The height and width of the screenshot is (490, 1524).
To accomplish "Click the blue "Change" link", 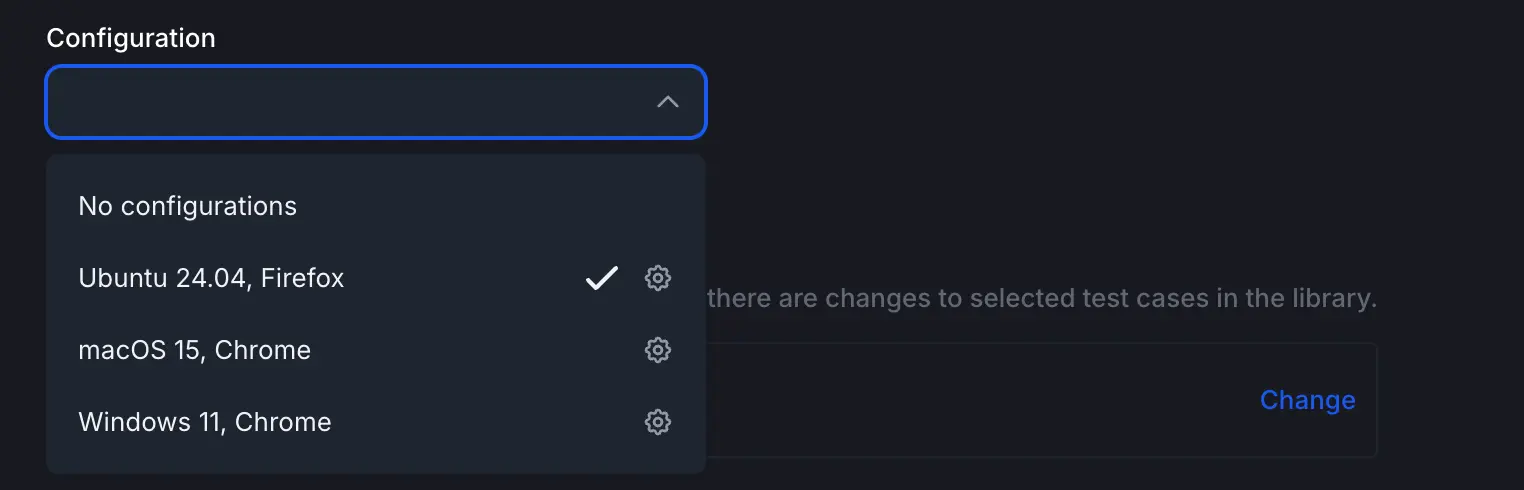I will [x=1307, y=400].
